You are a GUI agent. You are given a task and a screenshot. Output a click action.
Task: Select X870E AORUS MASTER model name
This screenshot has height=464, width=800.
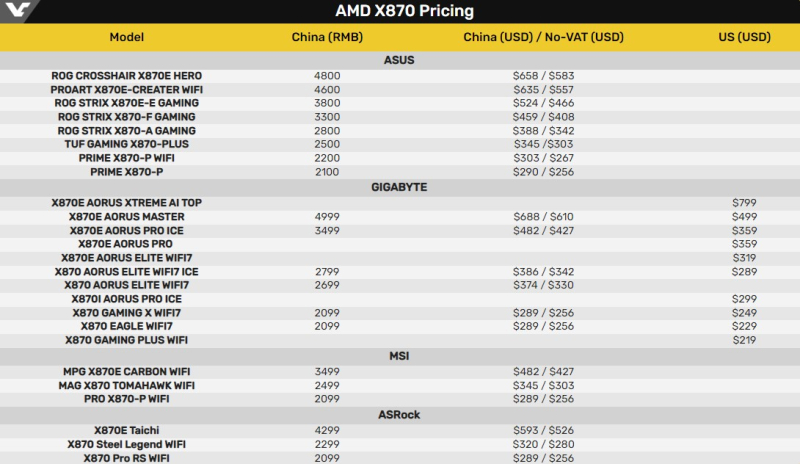(126, 217)
